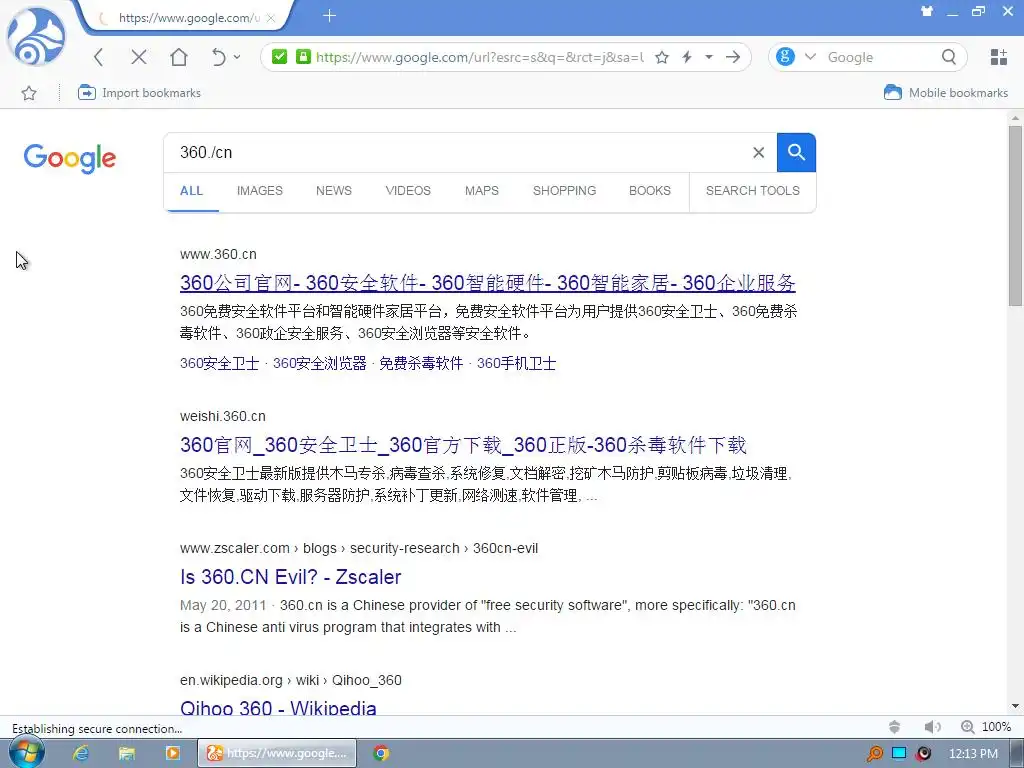Open the extensions grid icon
This screenshot has height=768, width=1024.
pyautogui.click(x=999, y=57)
